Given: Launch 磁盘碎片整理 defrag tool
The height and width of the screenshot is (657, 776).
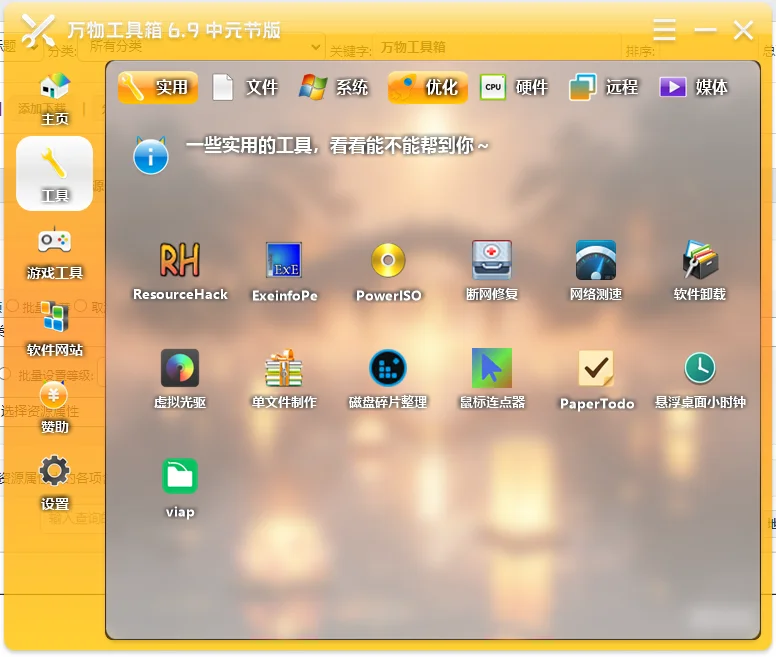Looking at the screenshot, I should [388, 379].
